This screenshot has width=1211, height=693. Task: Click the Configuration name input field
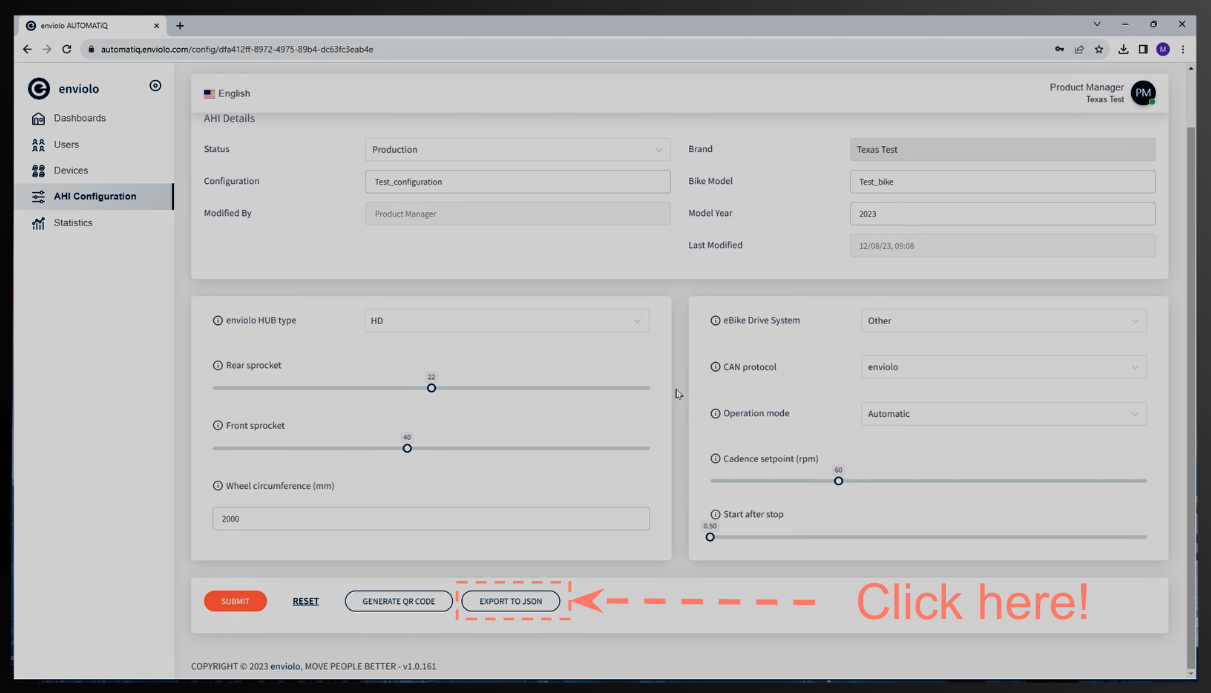pyautogui.click(x=517, y=182)
